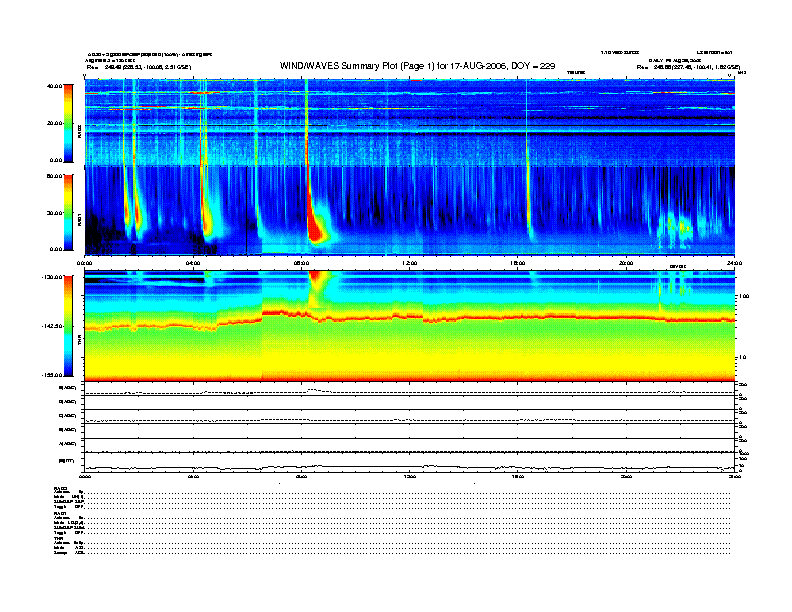Screen dimensions: 792x612
Task: Click the DOY = 229 text in the title
Action: 533,66
